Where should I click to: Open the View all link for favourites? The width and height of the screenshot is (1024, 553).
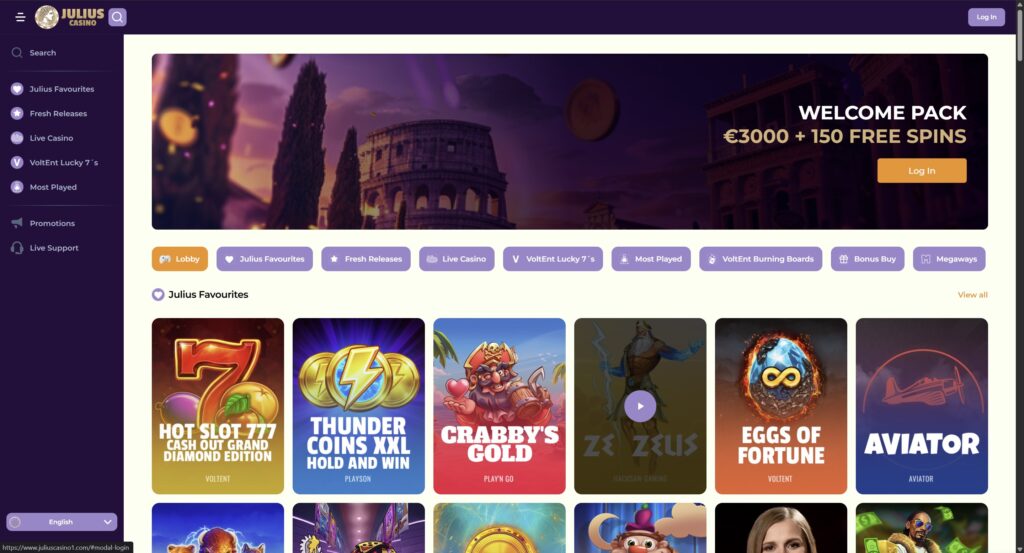pos(972,295)
